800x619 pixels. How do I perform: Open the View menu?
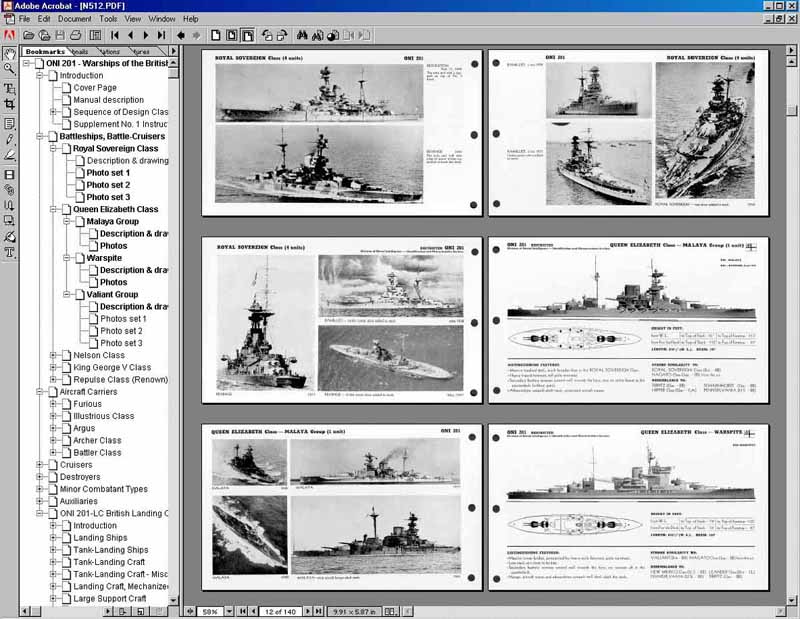(133, 19)
